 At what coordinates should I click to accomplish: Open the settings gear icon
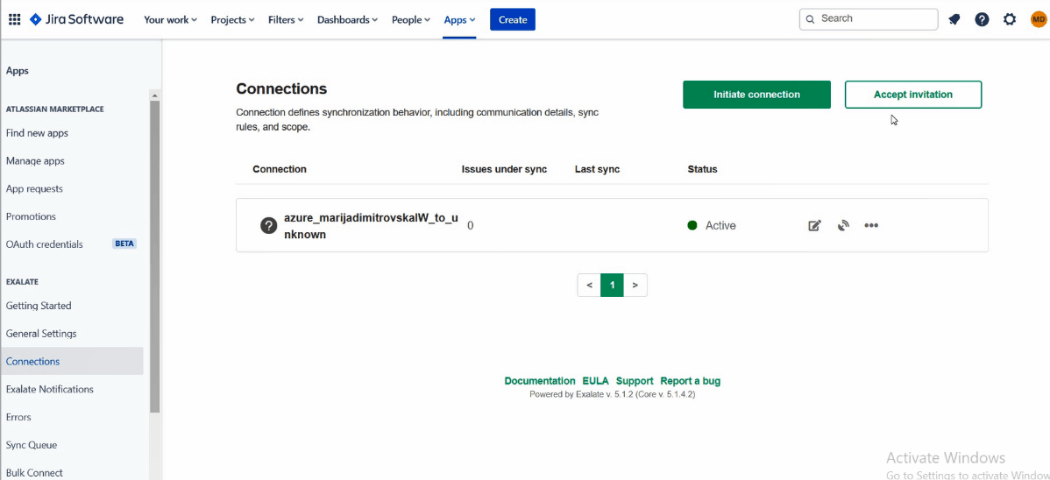1010,19
